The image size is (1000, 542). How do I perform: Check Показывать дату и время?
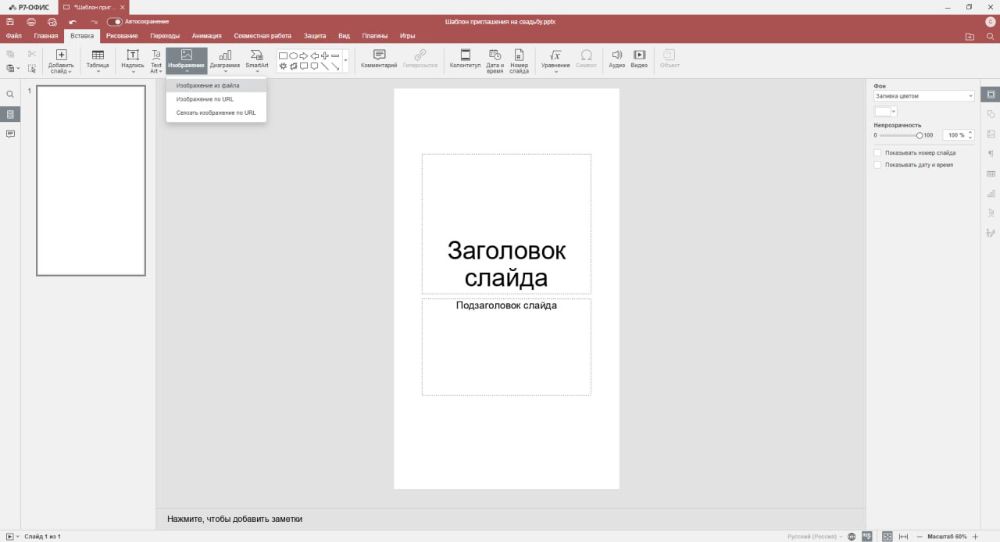[x=877, y=165]
